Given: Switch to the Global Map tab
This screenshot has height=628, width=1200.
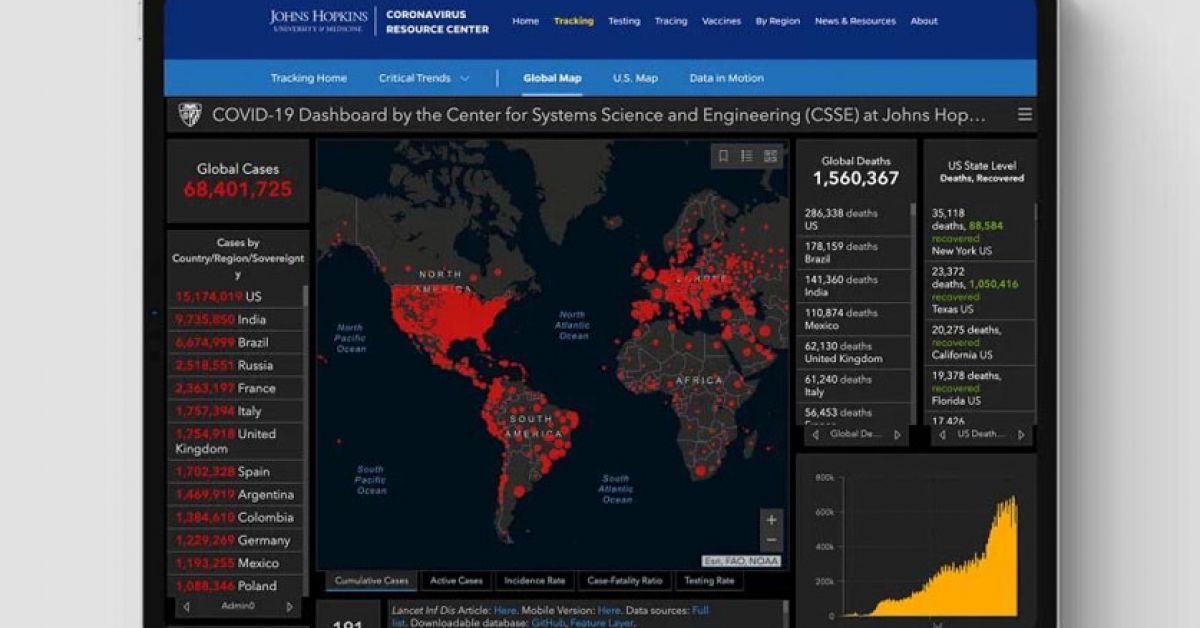Looking at the screenshot, I should pyautogui.click(x=552, y=78).
